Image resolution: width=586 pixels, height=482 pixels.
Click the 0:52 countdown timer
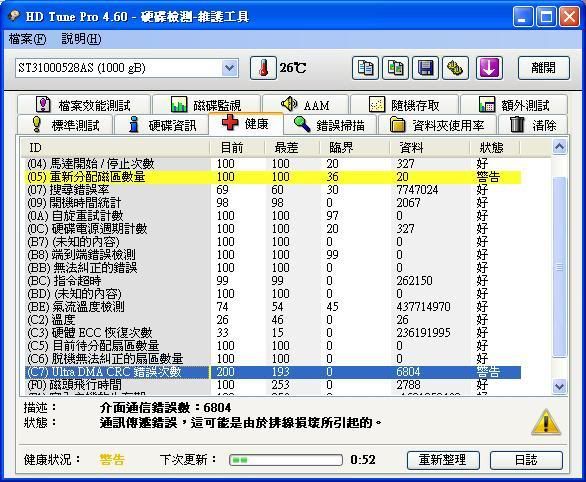pos(363,460)
